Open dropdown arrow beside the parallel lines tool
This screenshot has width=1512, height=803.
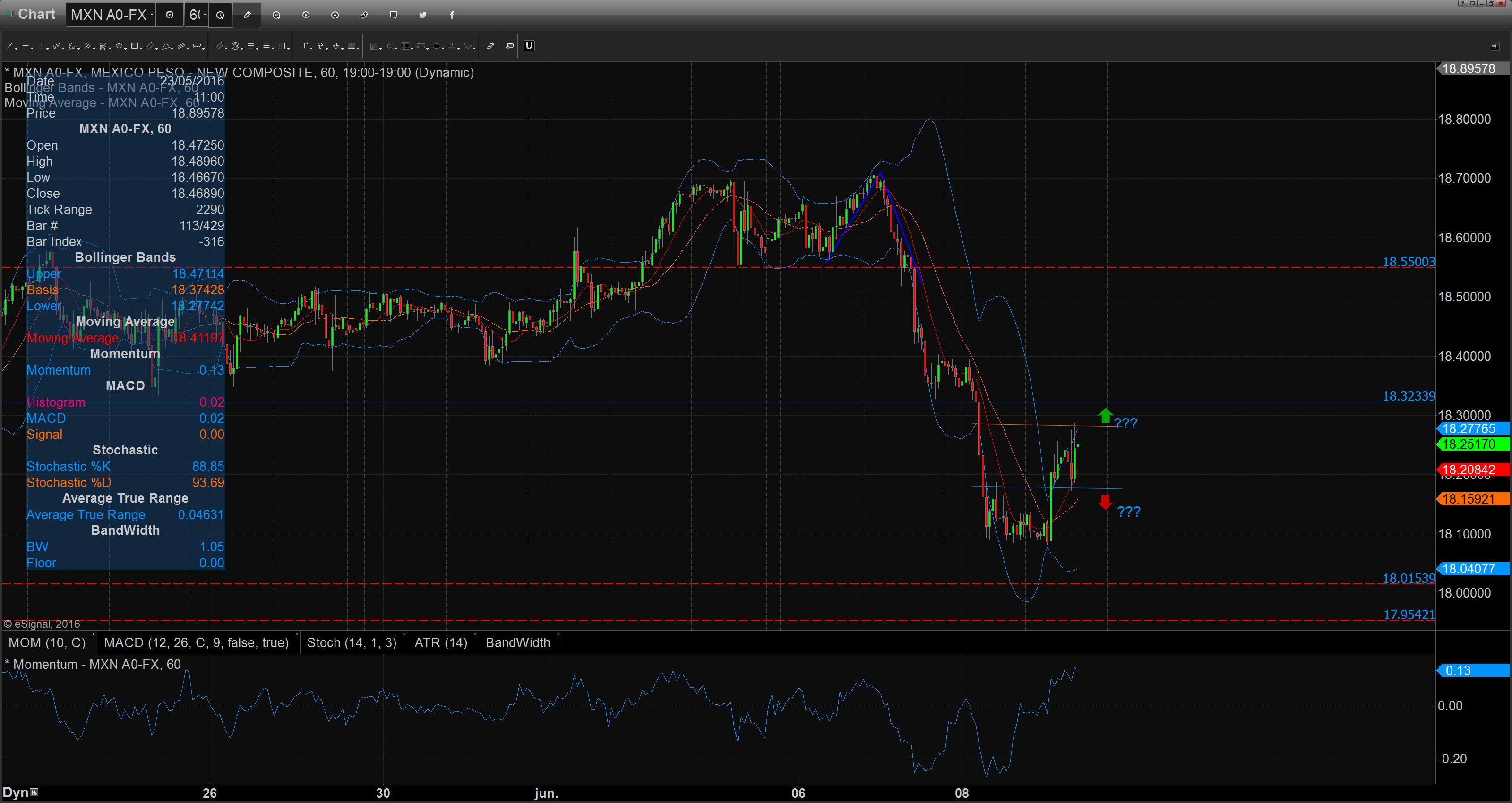click(226, 48)
